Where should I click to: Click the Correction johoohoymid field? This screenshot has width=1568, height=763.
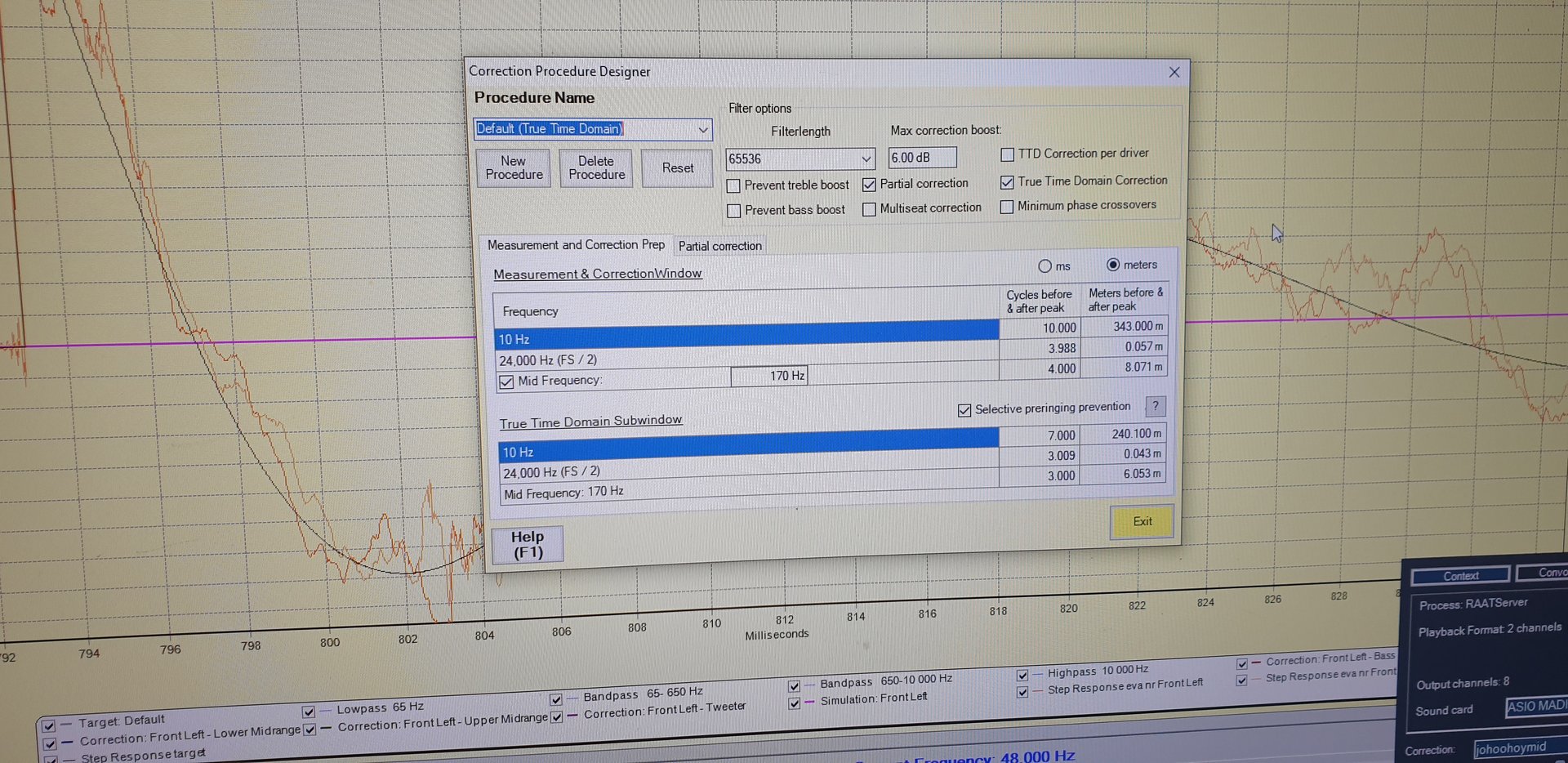coord(1521,747)
